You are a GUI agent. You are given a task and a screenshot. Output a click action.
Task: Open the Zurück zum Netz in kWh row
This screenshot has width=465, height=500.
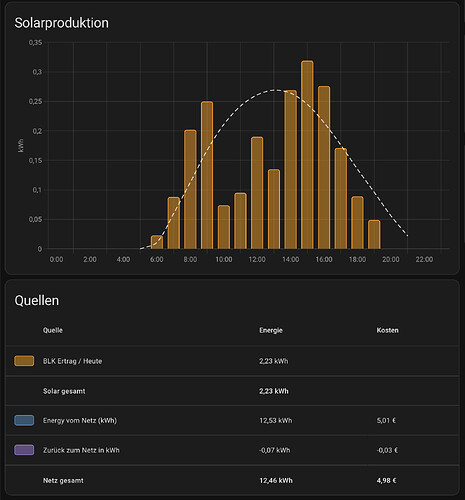point(232,450)
